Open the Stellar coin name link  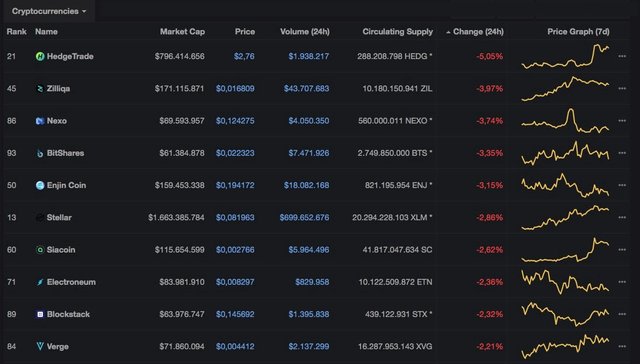coord(59,218)
